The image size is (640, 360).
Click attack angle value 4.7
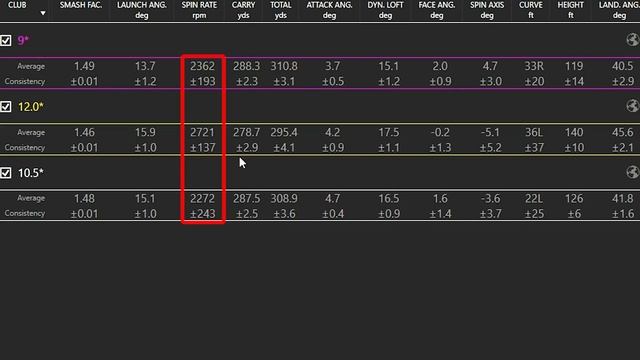point(333,198)
